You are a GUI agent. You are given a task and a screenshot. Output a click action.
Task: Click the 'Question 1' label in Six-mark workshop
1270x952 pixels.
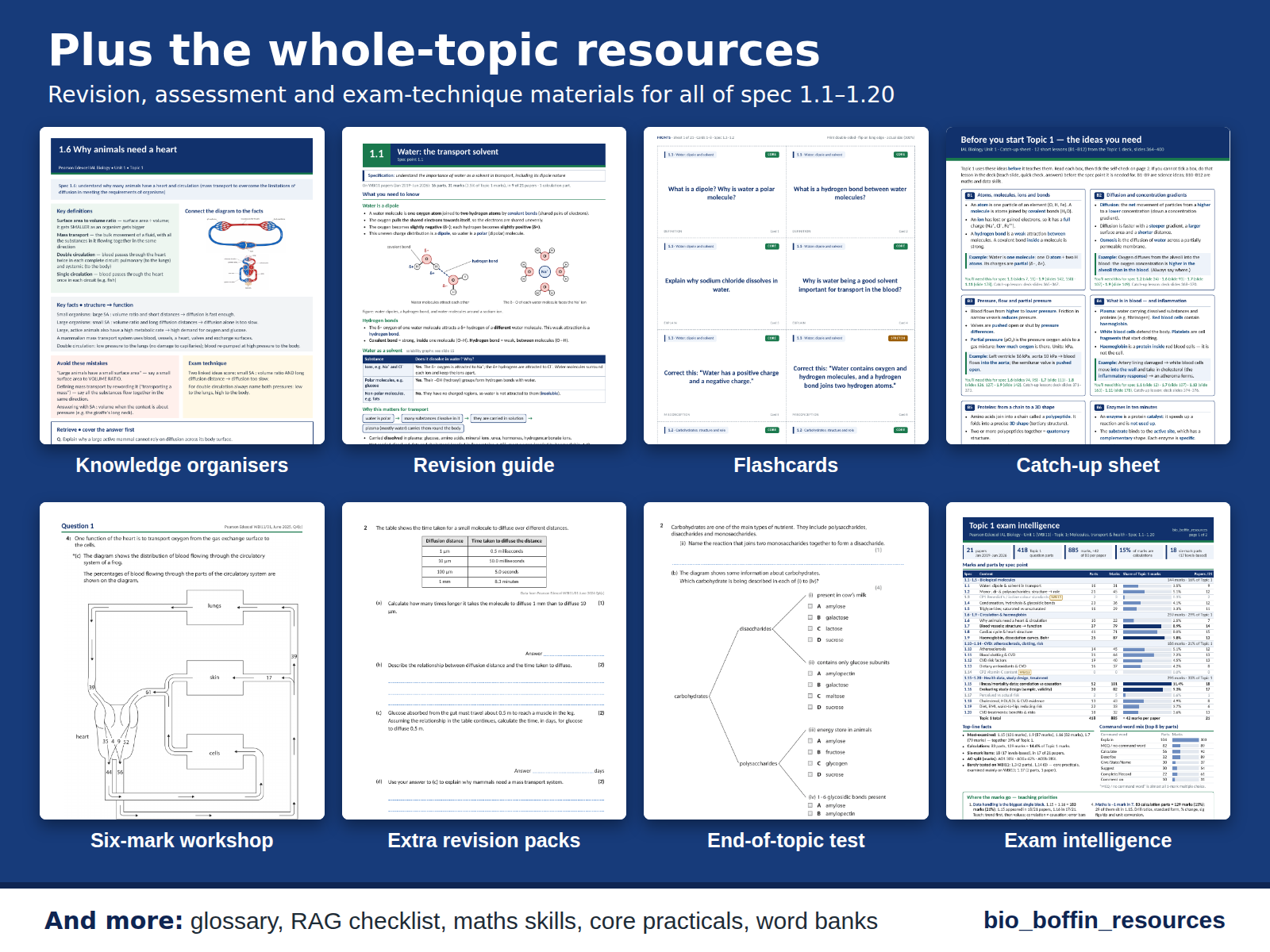point(78,526)
